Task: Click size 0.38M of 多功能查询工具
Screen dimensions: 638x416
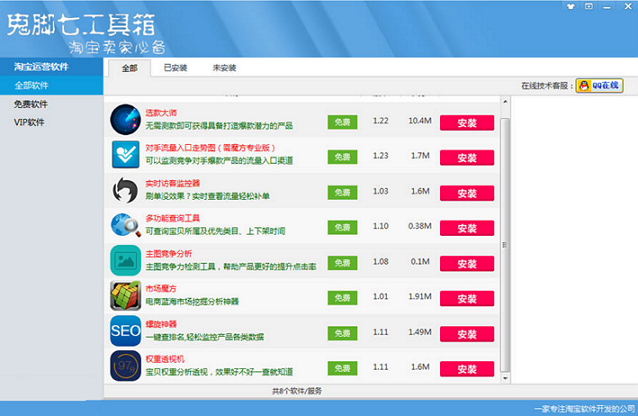Action: pyautogui.click(x=420, y=226)
